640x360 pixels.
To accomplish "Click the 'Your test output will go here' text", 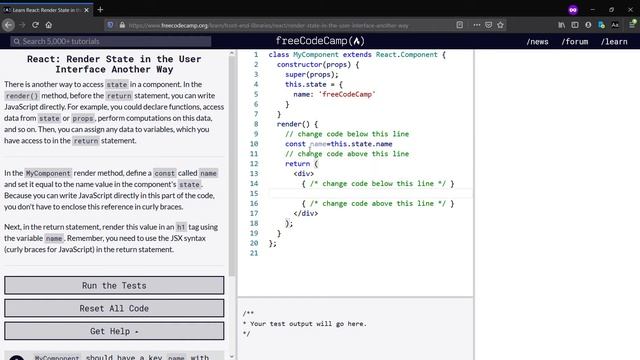I will point(308,324).
